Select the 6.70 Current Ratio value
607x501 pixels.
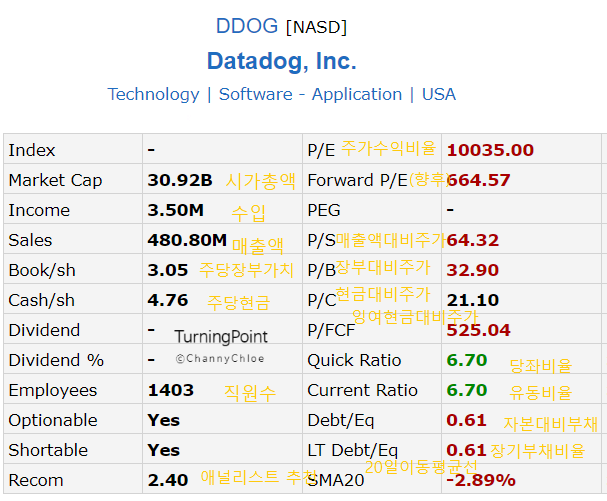(467, 390)
